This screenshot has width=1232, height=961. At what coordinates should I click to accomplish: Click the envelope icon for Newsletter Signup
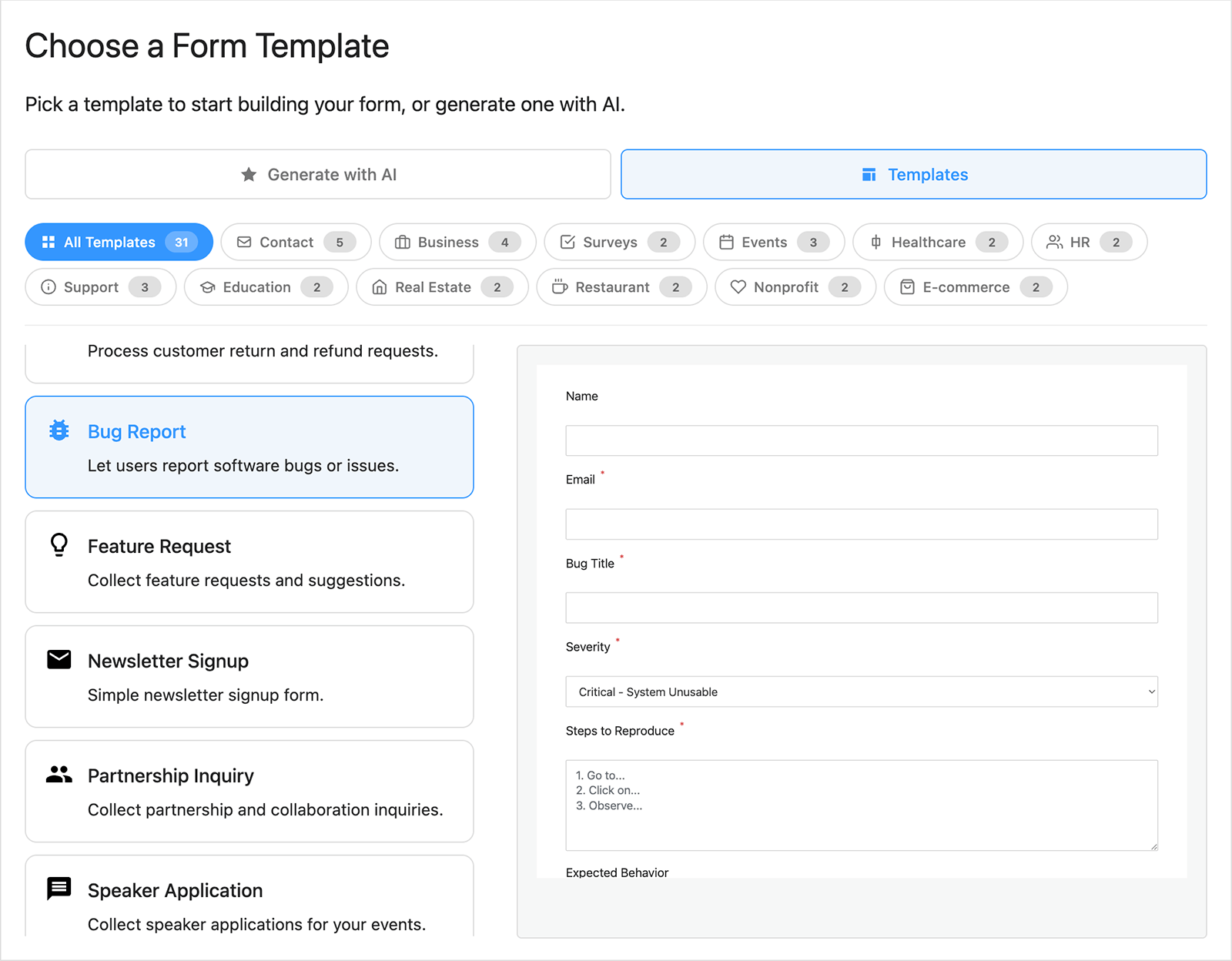(59, 659)
